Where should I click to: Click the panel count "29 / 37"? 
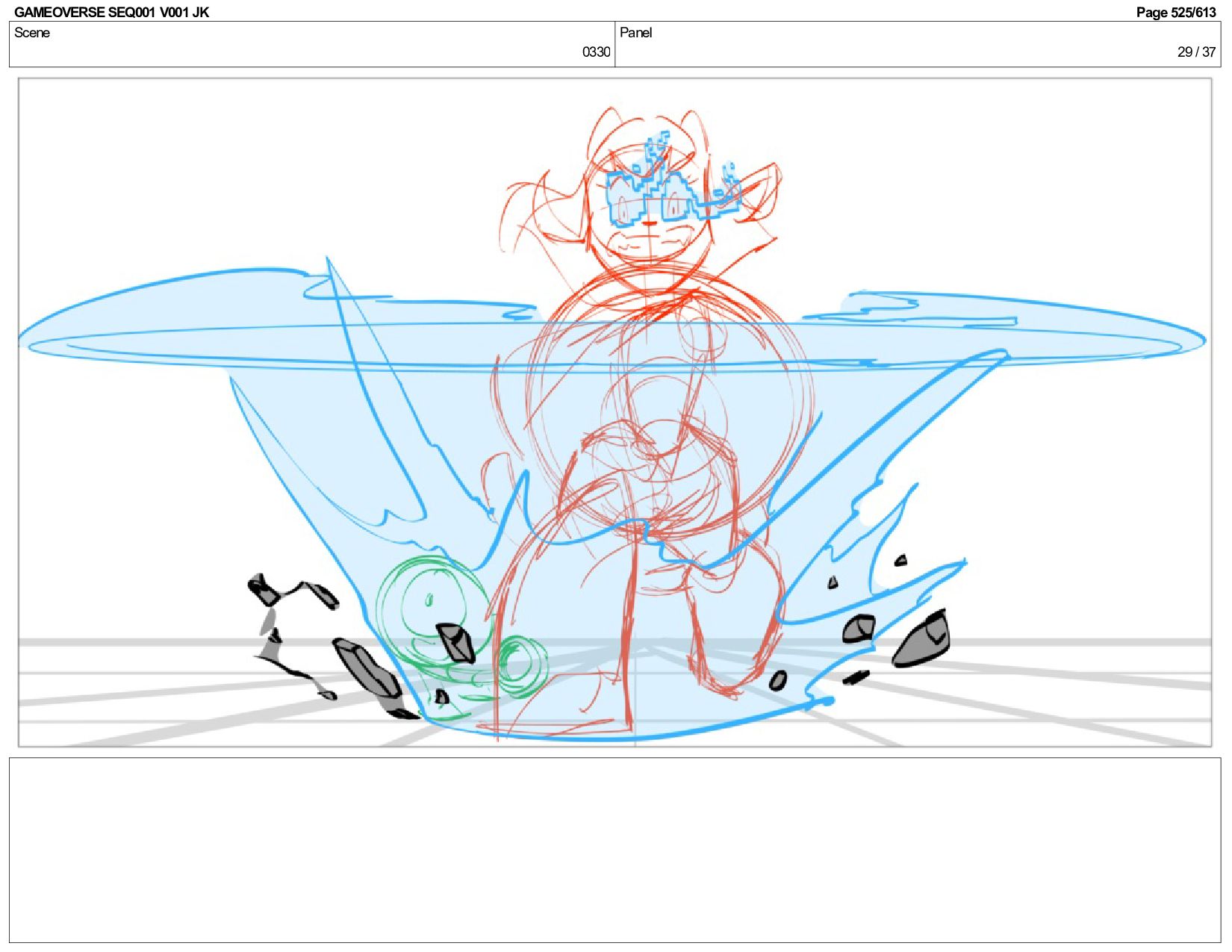pyautogui.click(x=1196, y=52)
